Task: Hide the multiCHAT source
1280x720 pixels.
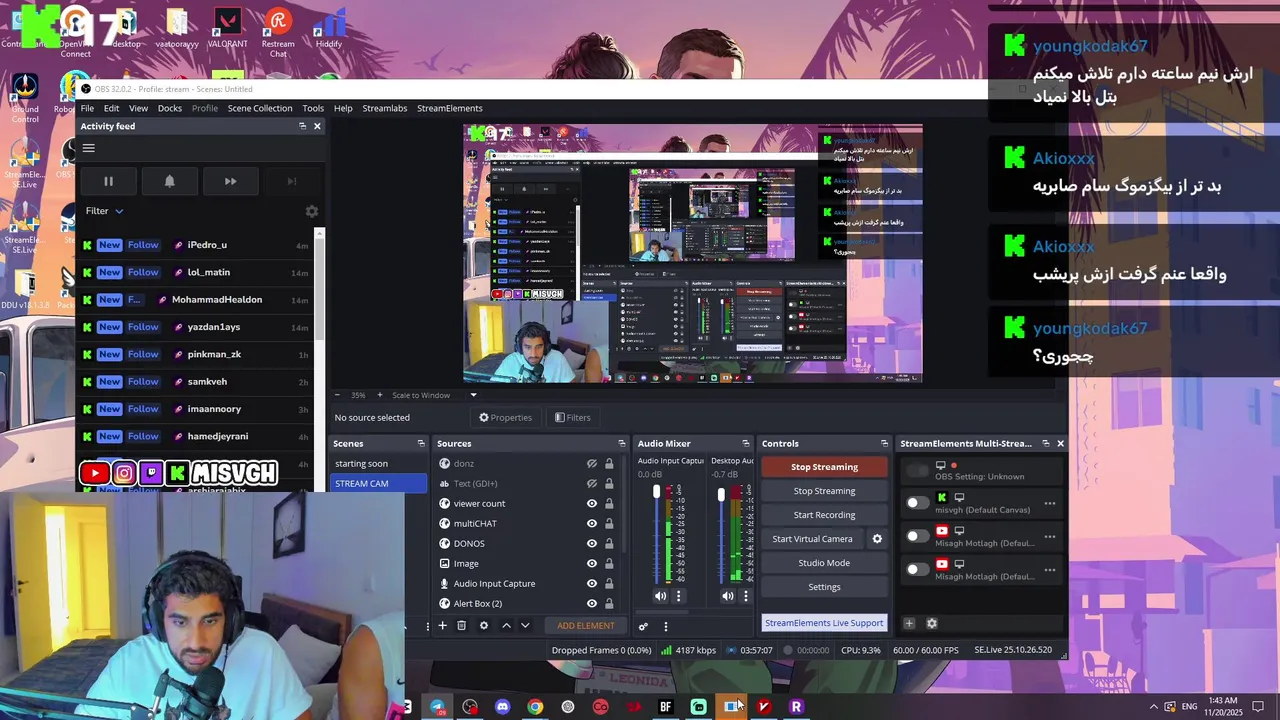Action: [592, 524]
